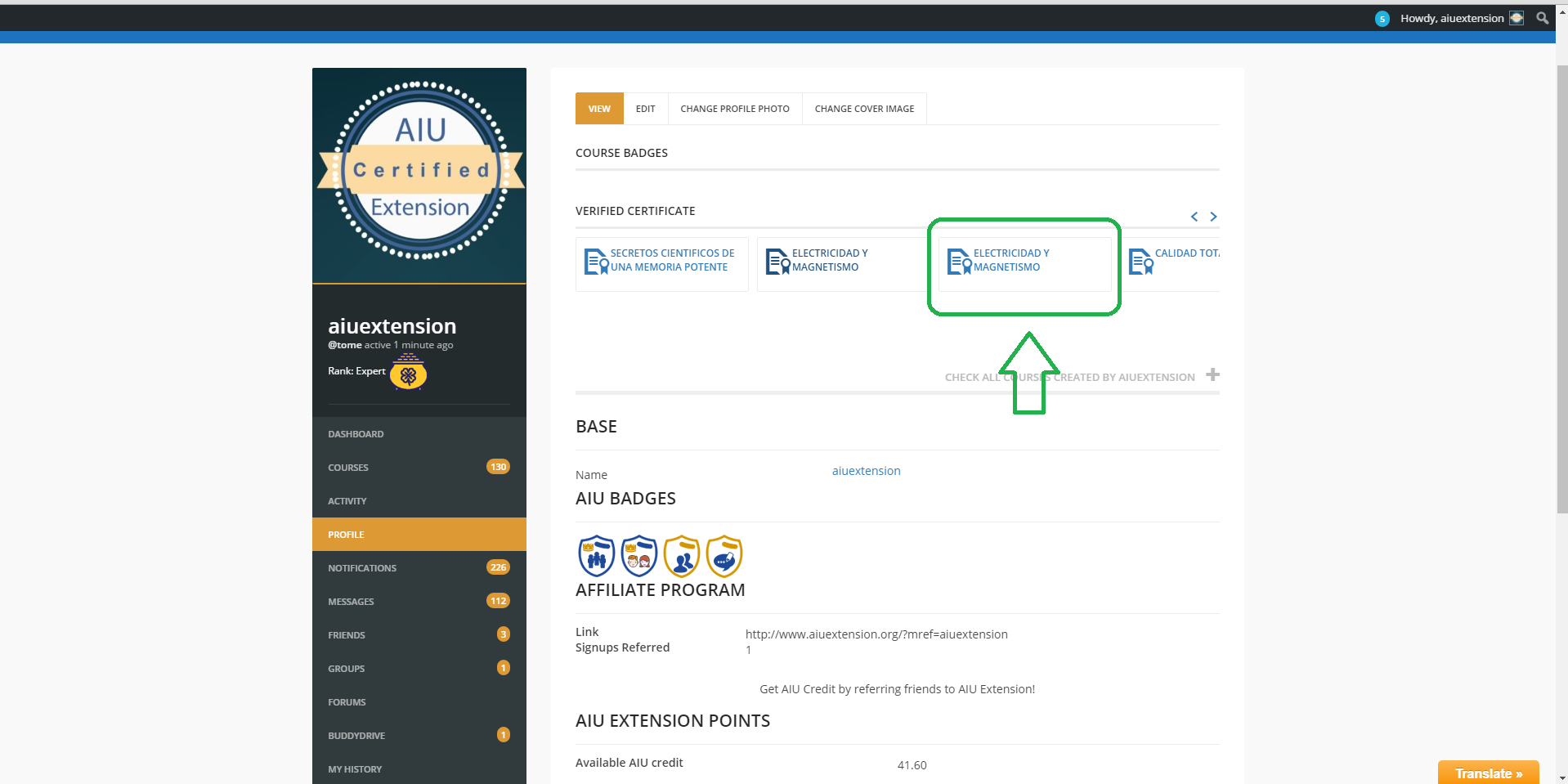
Task: Click the second AIU badge with two faces
Action: click(639, 557)
